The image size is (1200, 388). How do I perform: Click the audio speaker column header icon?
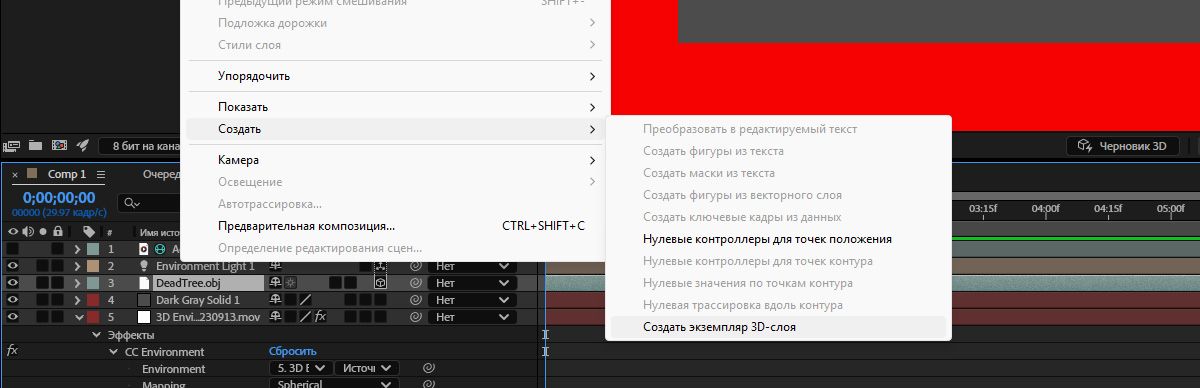coord(28,232)
